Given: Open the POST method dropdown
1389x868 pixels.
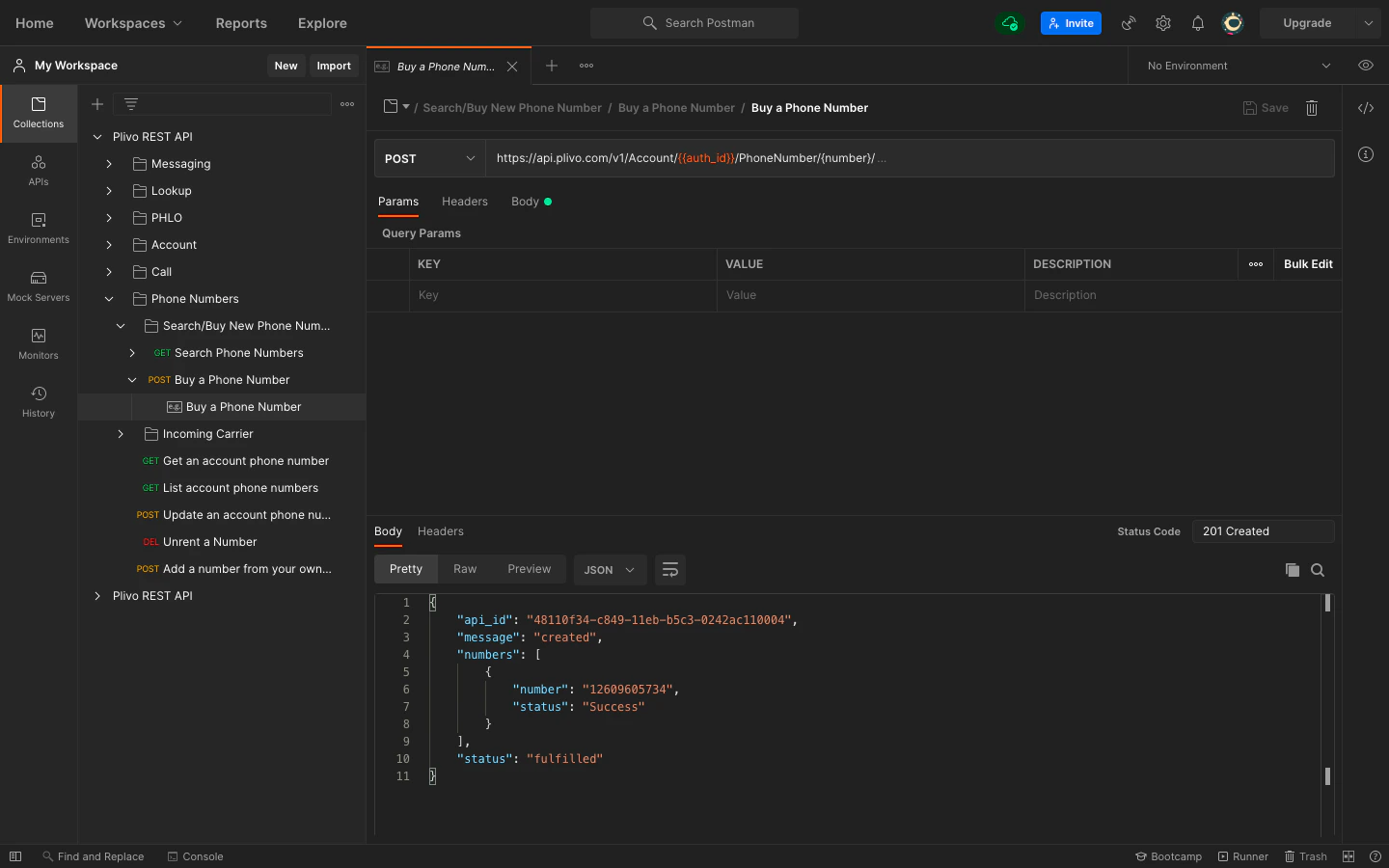Looking at the screenshot, I should (429, 158).
